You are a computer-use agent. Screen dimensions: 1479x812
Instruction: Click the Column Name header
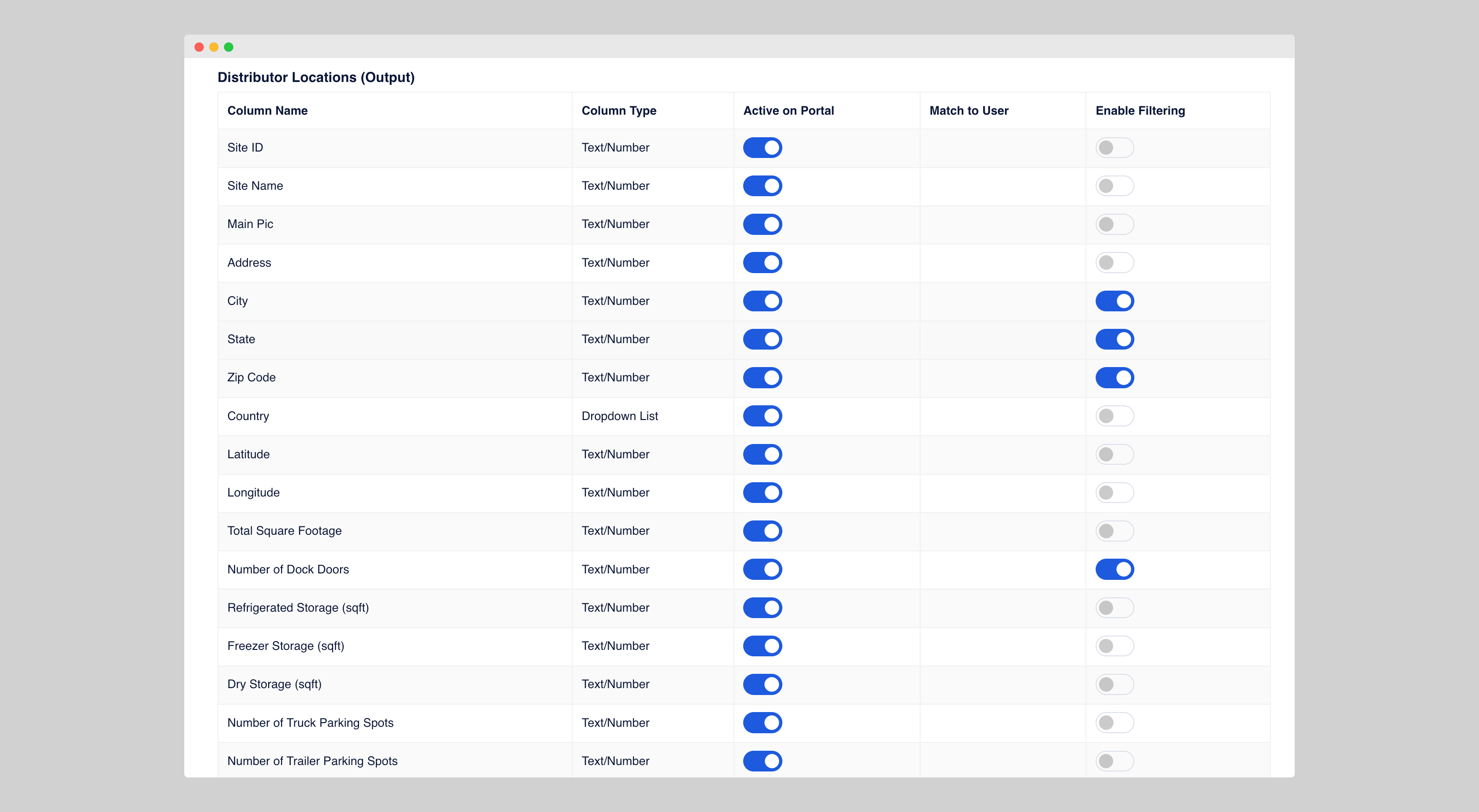(267, 110)
